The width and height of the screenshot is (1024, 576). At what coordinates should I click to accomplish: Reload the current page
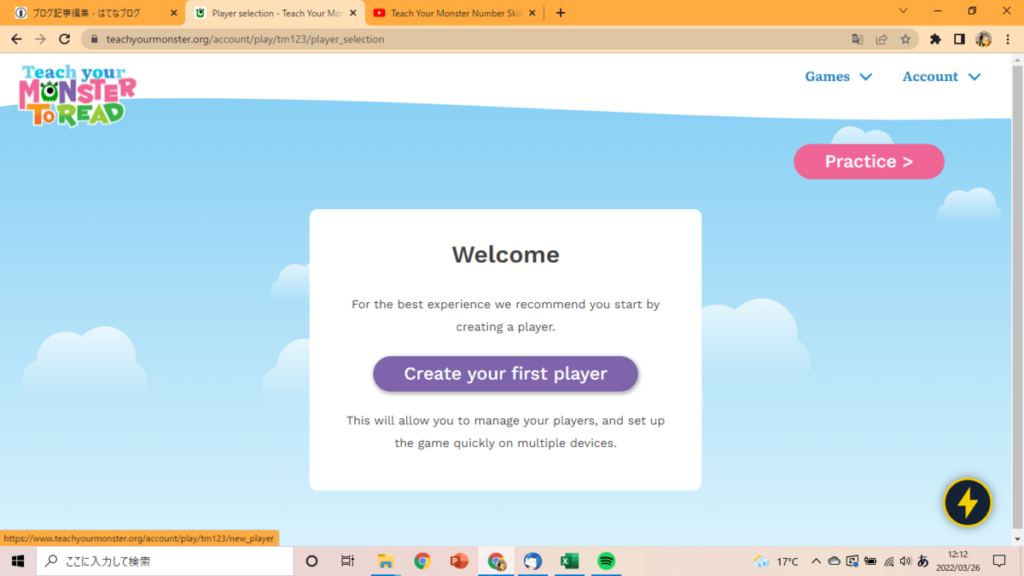click(64, 39)
